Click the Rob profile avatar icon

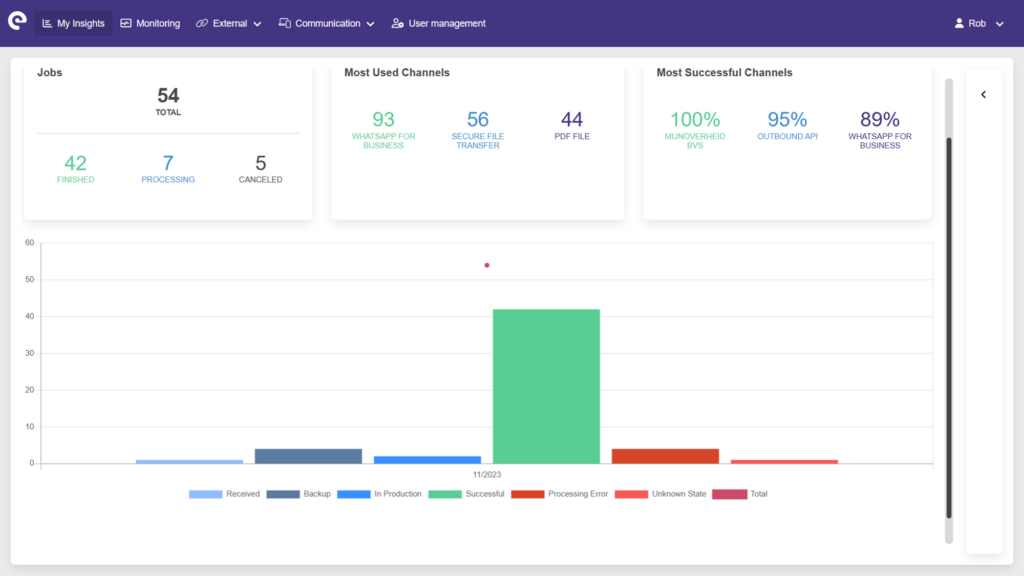coord(960,23)
